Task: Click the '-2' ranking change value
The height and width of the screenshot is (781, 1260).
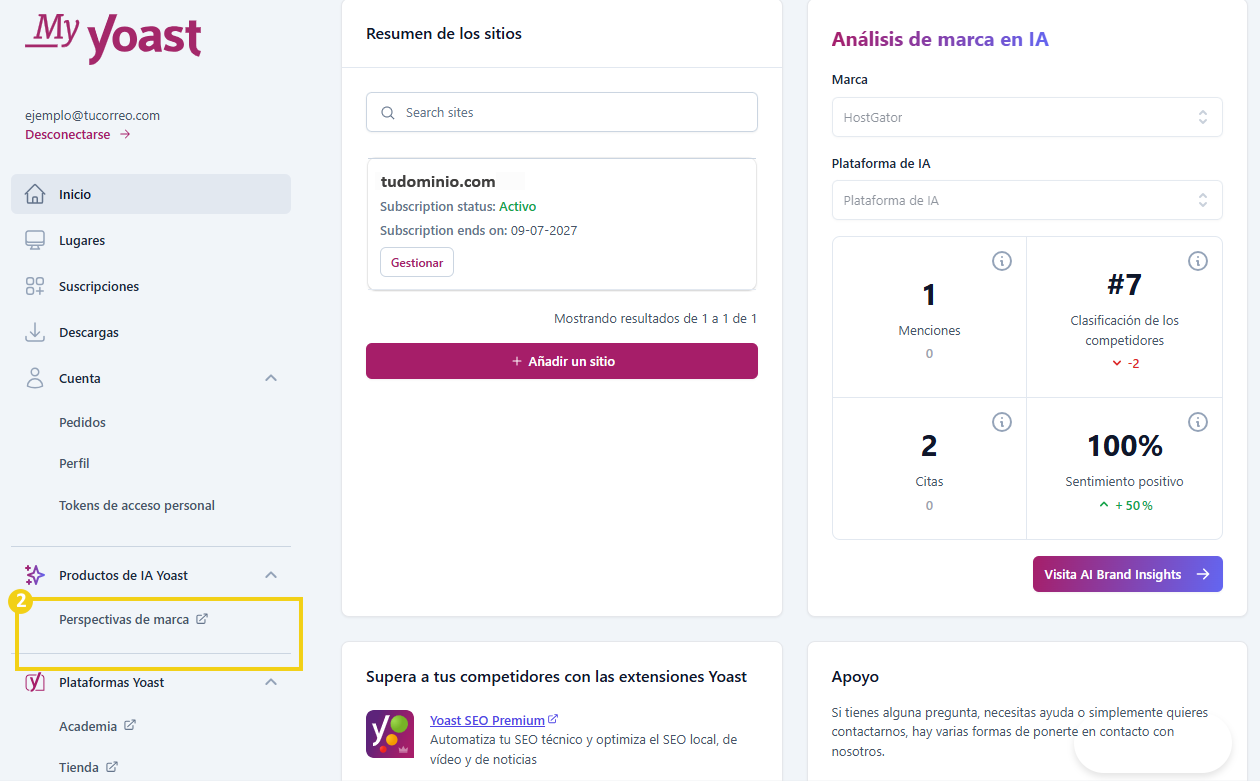Action: [1134, 363]
